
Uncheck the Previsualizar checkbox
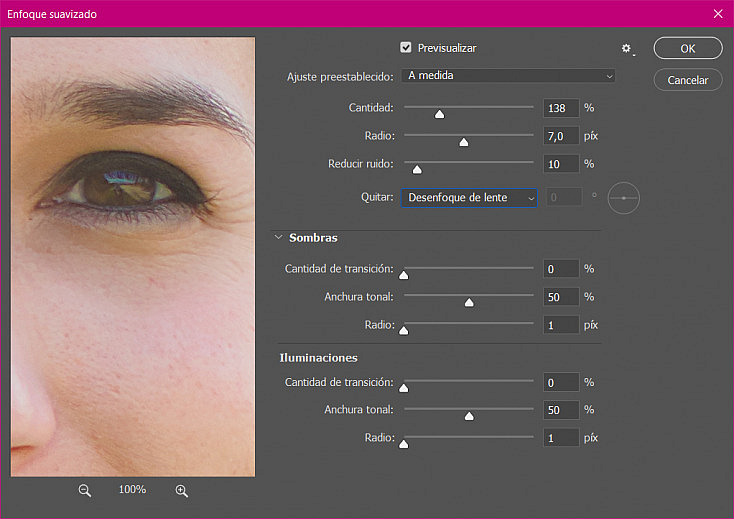(x=406, y=48)
